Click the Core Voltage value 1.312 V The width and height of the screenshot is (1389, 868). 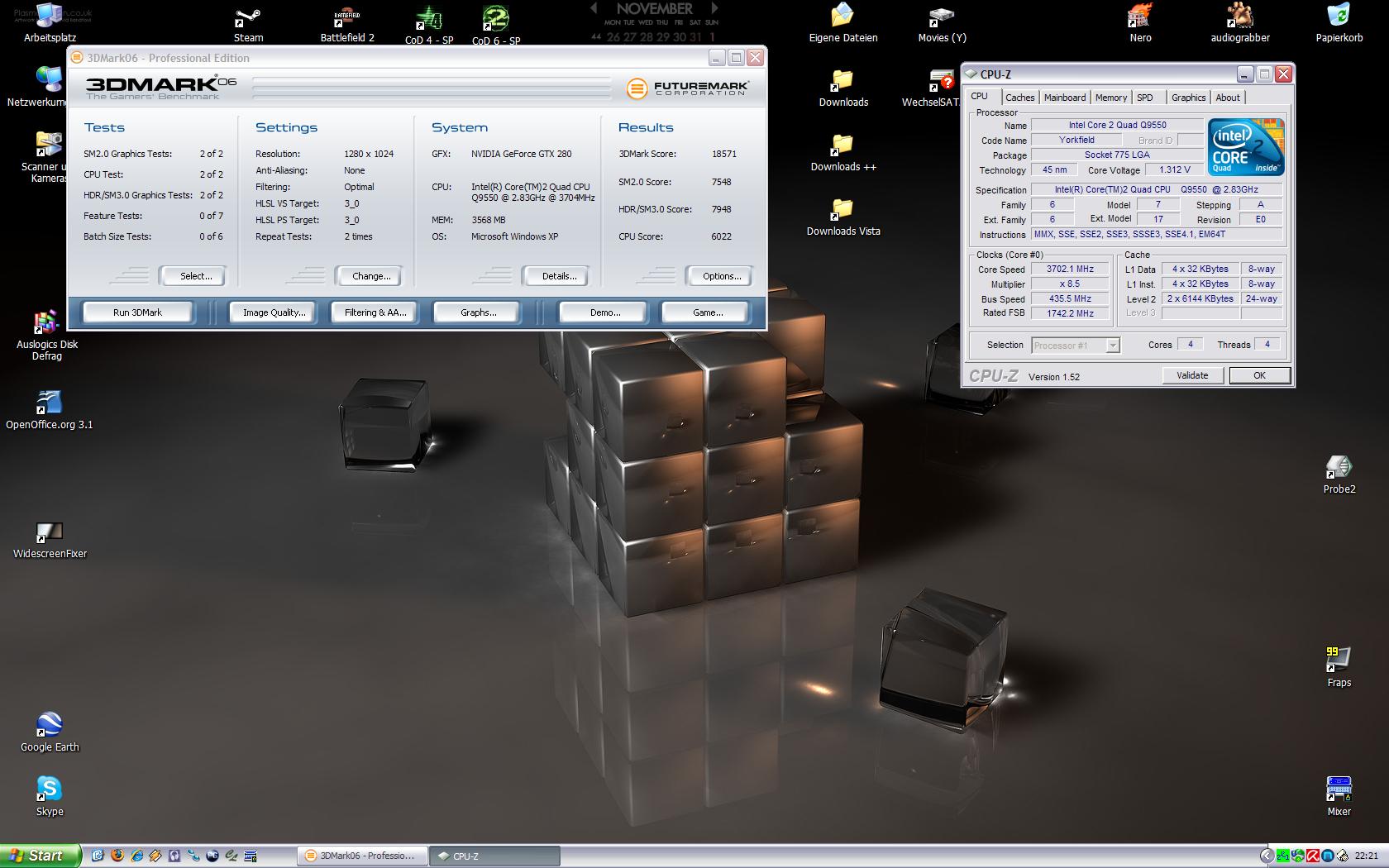pos(1175,170)
